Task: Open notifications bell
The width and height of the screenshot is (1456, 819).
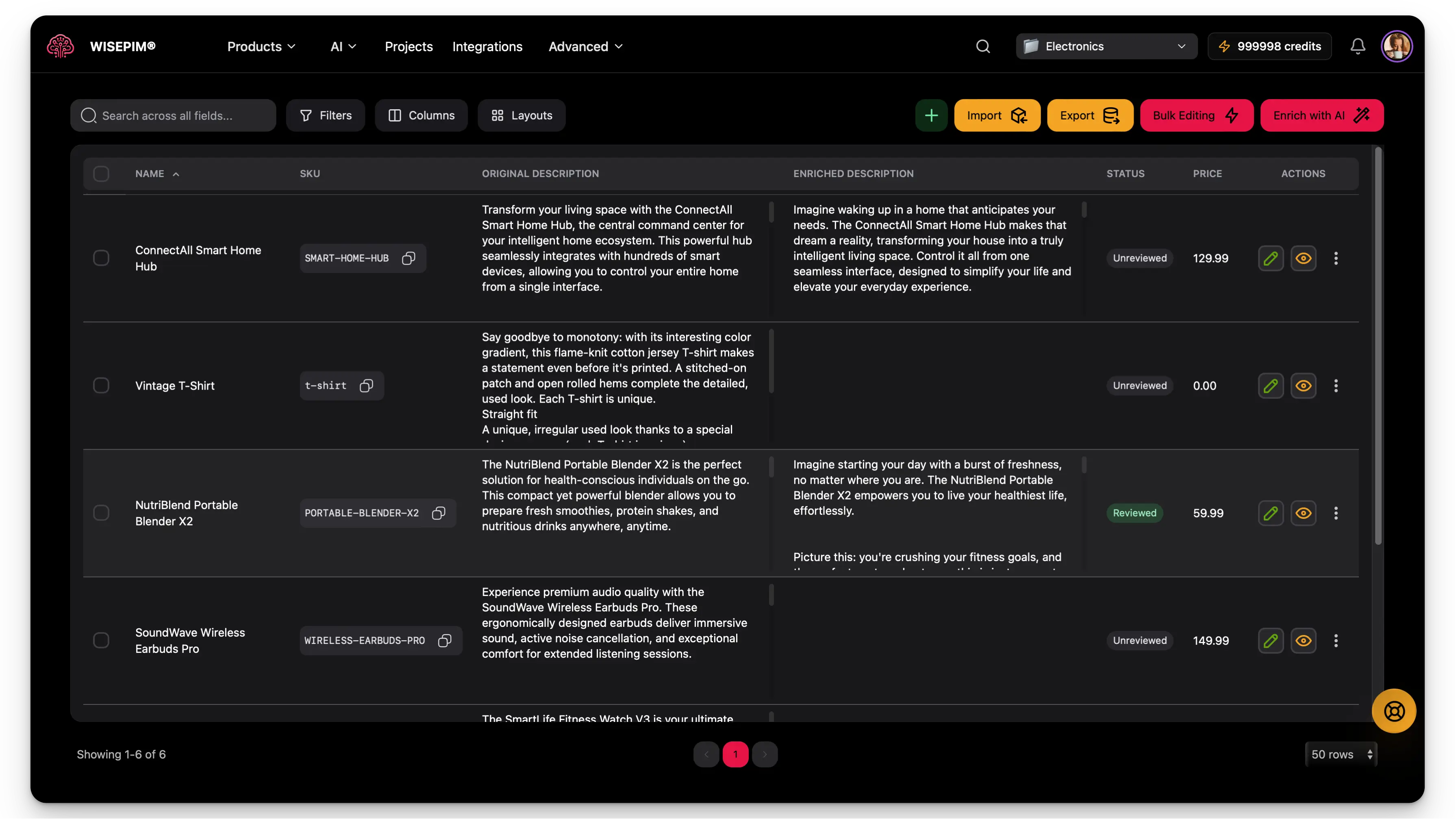Action: (1358, 46)
